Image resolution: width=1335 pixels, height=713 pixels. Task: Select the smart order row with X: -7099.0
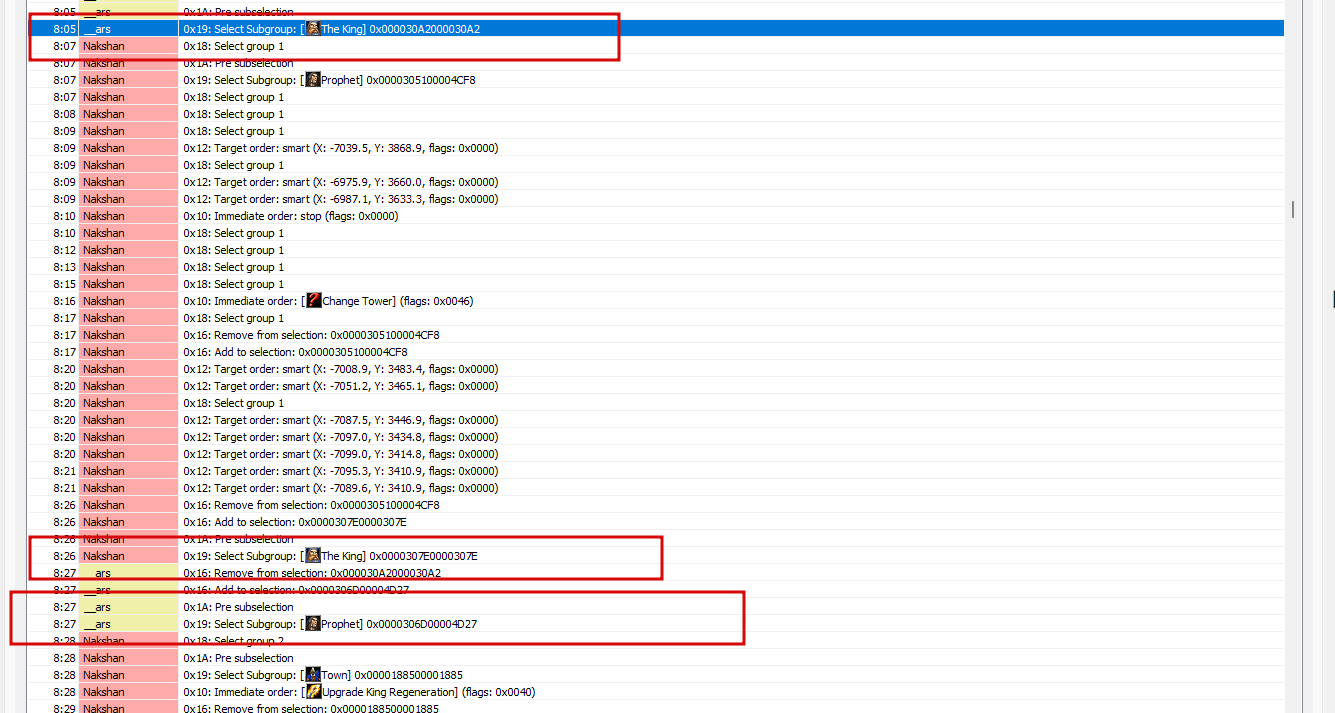pyautogui.click(x=656, y=454)
